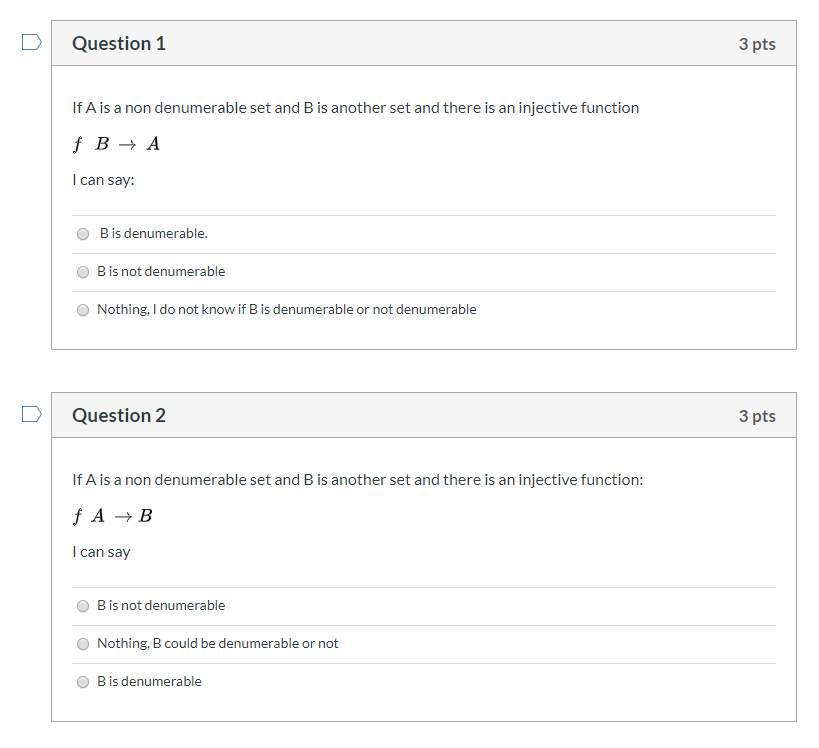Select 'B is denumerable' in Question 2
The width and height of the screenshot is (819, 748).
[x=83, y=681]
